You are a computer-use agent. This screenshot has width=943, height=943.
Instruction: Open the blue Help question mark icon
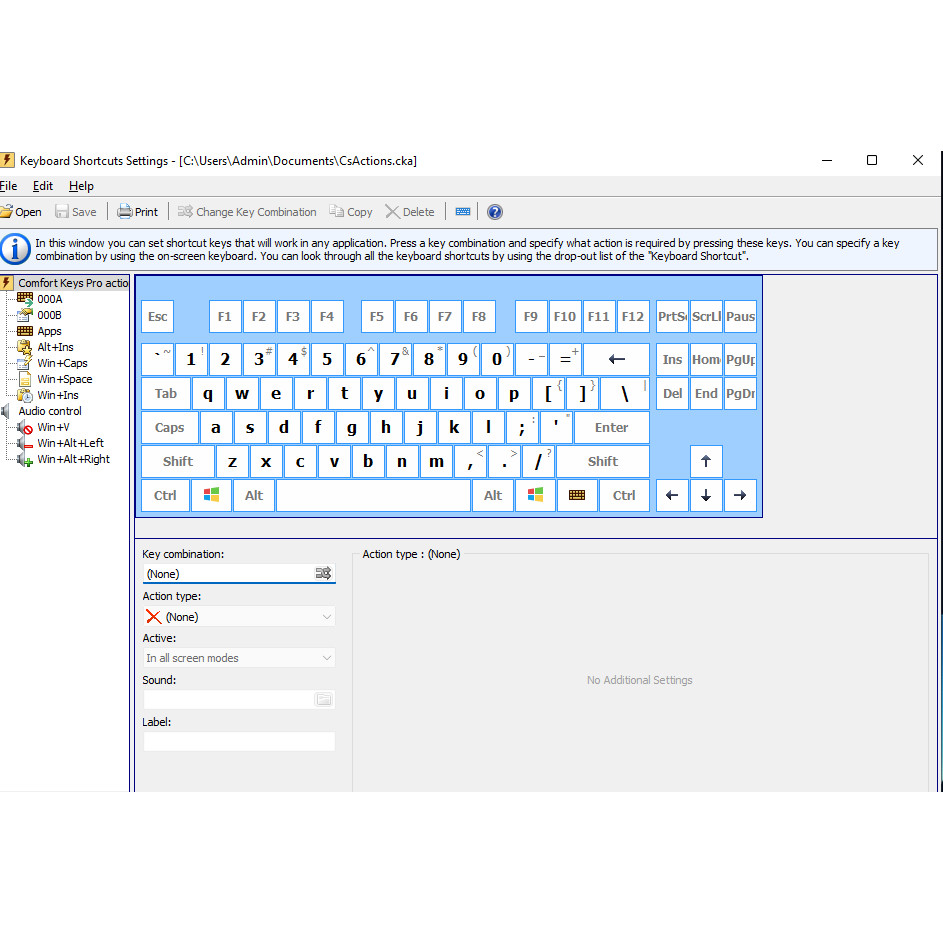pos(494,212)
